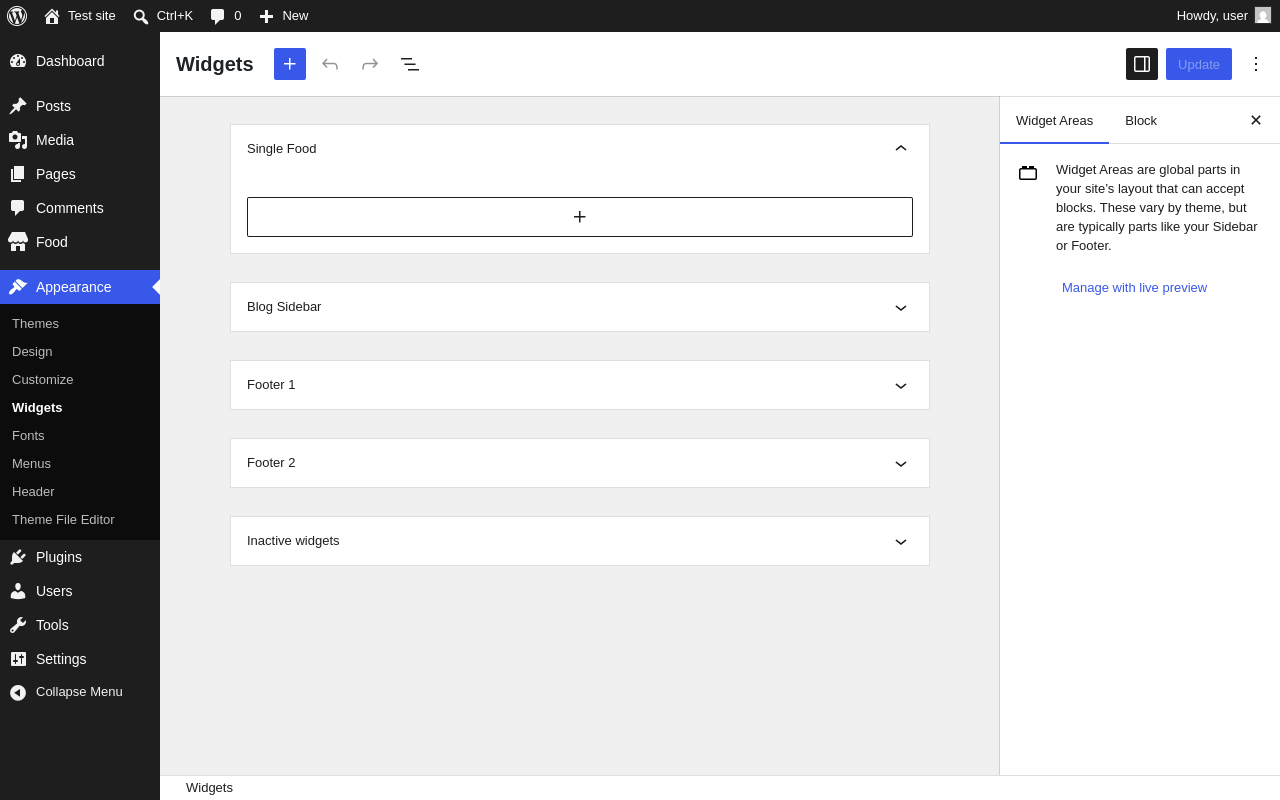1280x800 pixels.
Task: Toggle the block inserter plus button
Action: (290, 64)
